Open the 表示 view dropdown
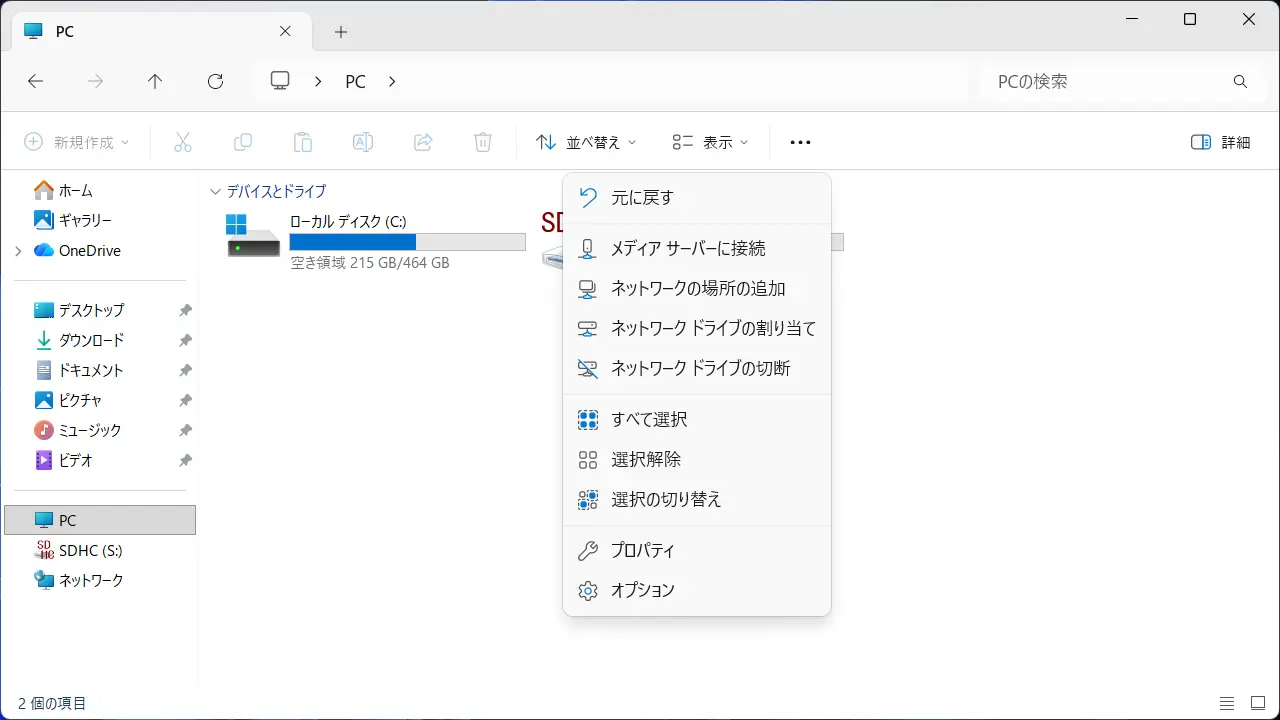 [x=710, y=143]
